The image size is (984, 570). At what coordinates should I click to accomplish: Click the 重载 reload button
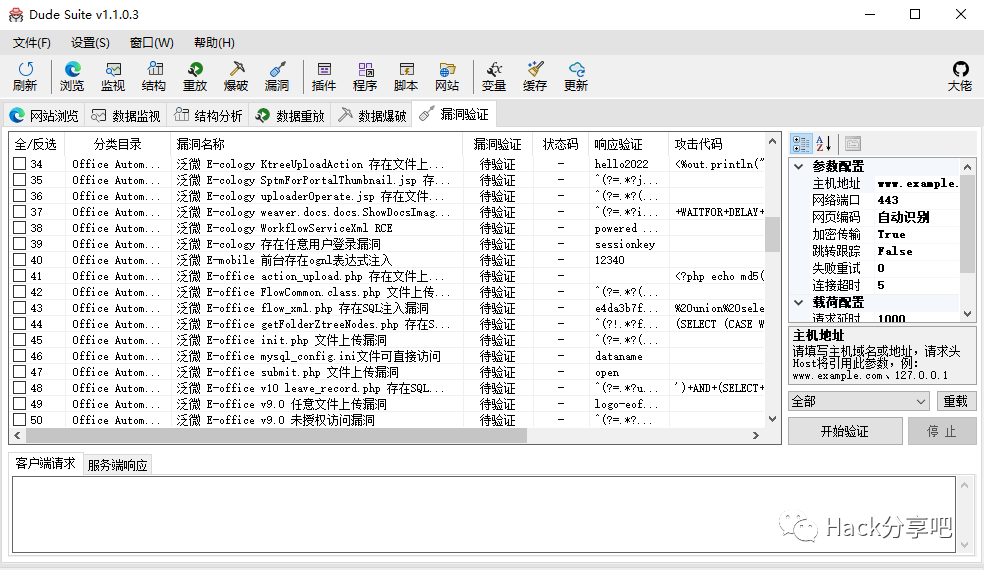click(955, 401)
